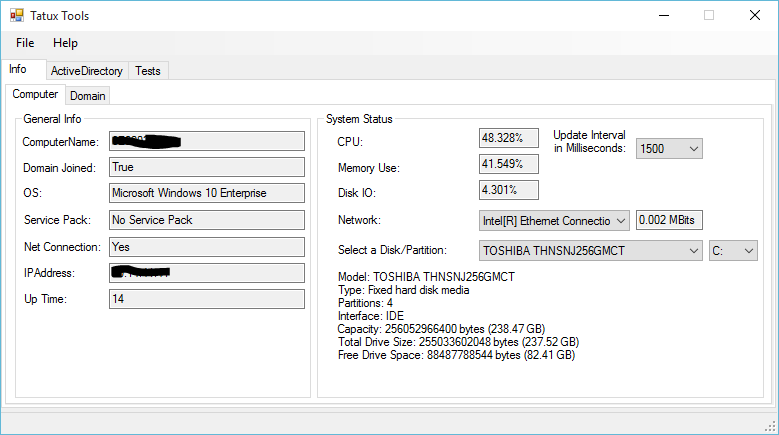Click the Service Pack field
The width and height of the screenshot is (779, 435).
click(207, 220)
